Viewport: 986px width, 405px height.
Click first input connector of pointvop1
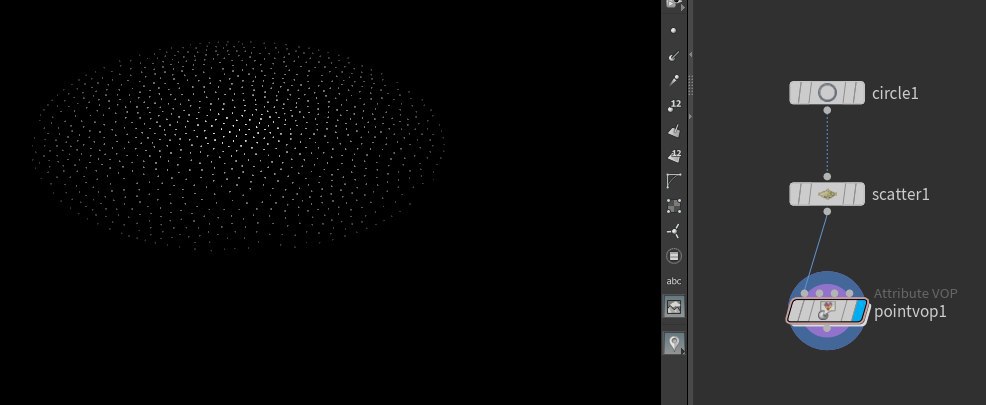(x=804, y=294)
